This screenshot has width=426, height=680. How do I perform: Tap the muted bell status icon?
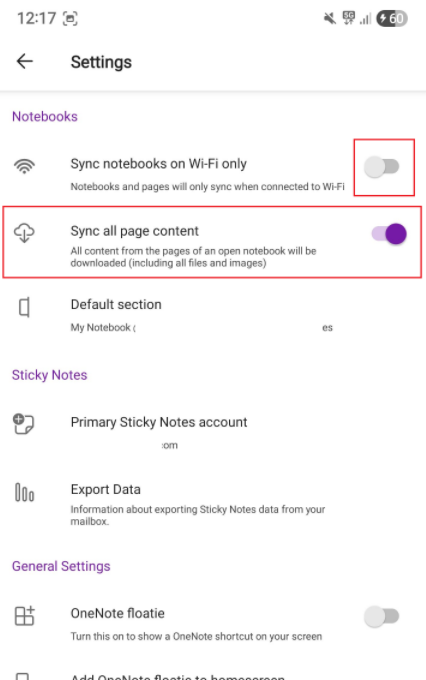[x=330, y=18]
